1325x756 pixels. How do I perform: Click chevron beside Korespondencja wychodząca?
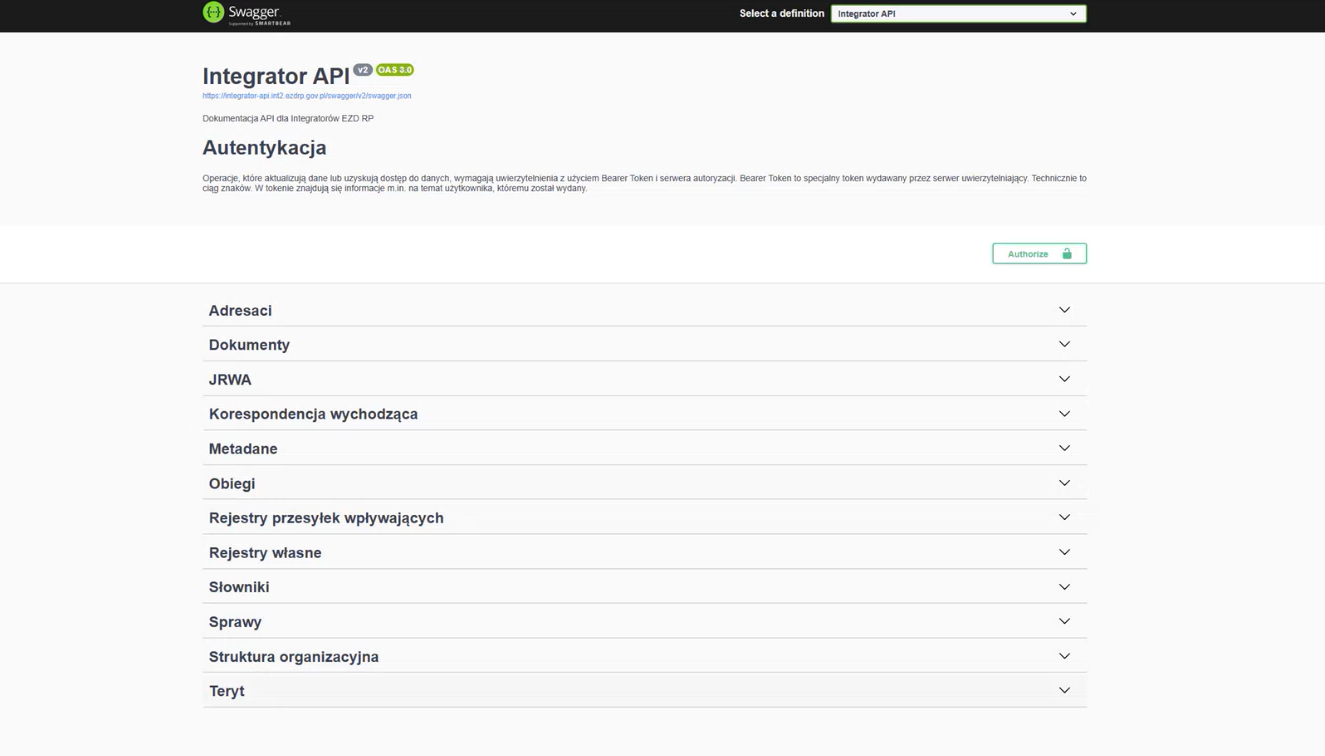point(1064,414)
